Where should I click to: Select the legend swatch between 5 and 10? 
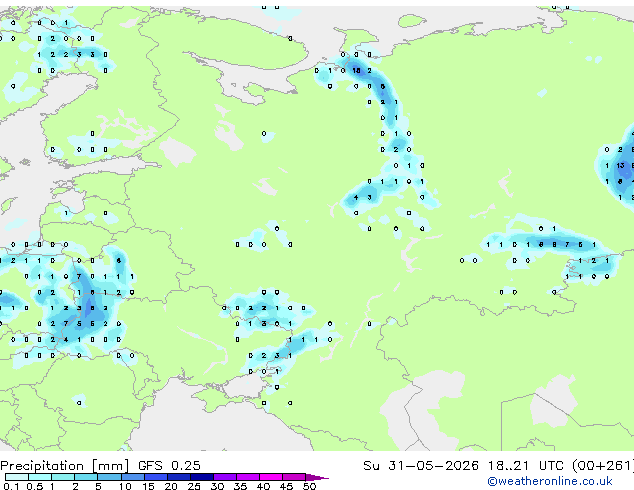click(109, 477)
